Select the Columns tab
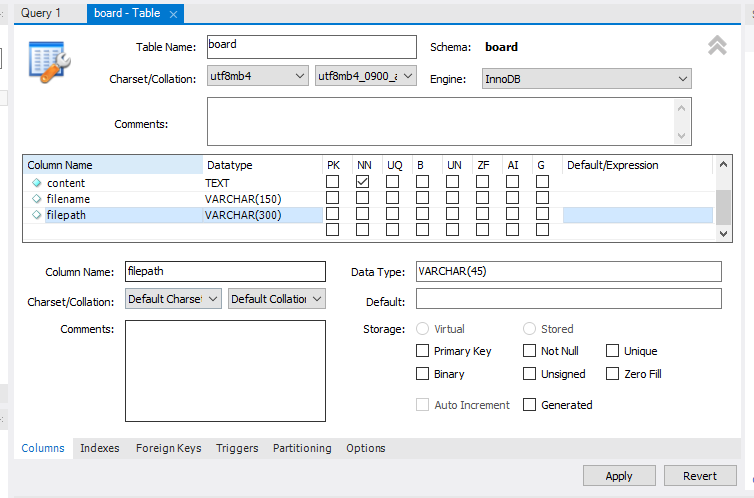Image resolution: width=754 pixels, height=498 pixels. coord(43,448)
